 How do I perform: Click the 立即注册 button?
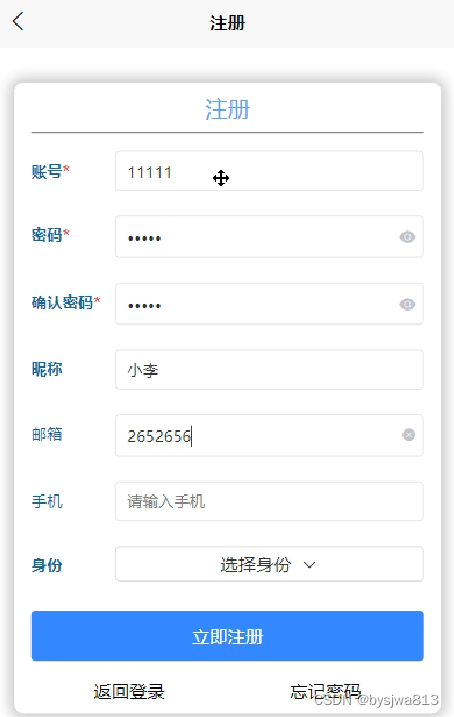pyautogui.click(x=228, y=636)
